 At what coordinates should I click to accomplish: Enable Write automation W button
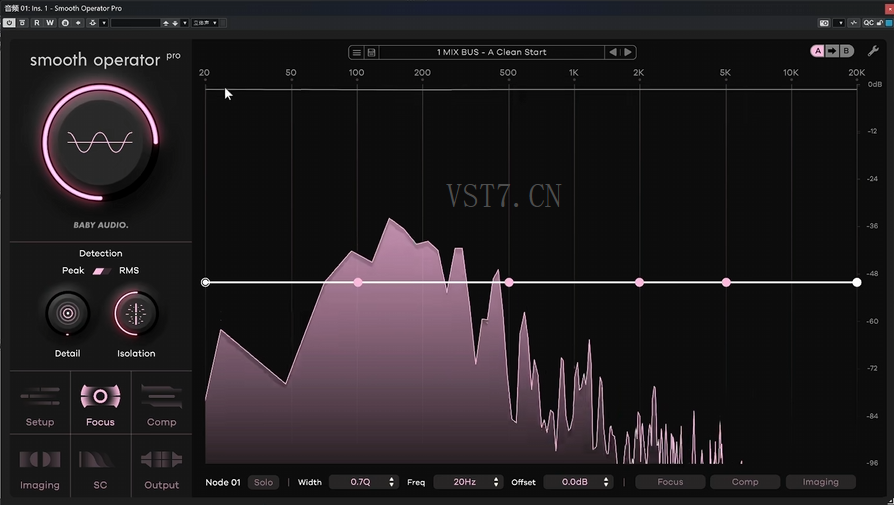click(50, 23)
